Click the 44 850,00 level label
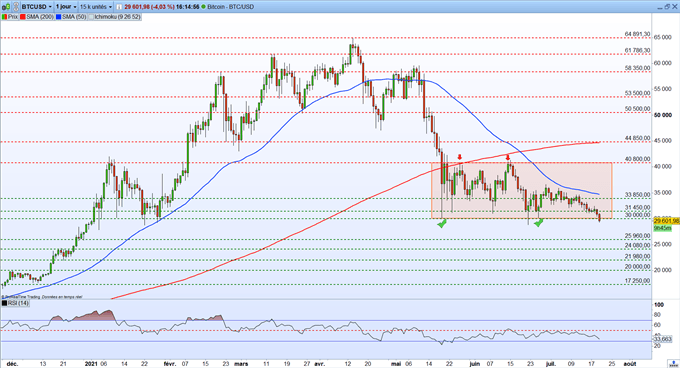Image resolution: width=680 pixels, height=368 pixels. click(x=638, y=138)
